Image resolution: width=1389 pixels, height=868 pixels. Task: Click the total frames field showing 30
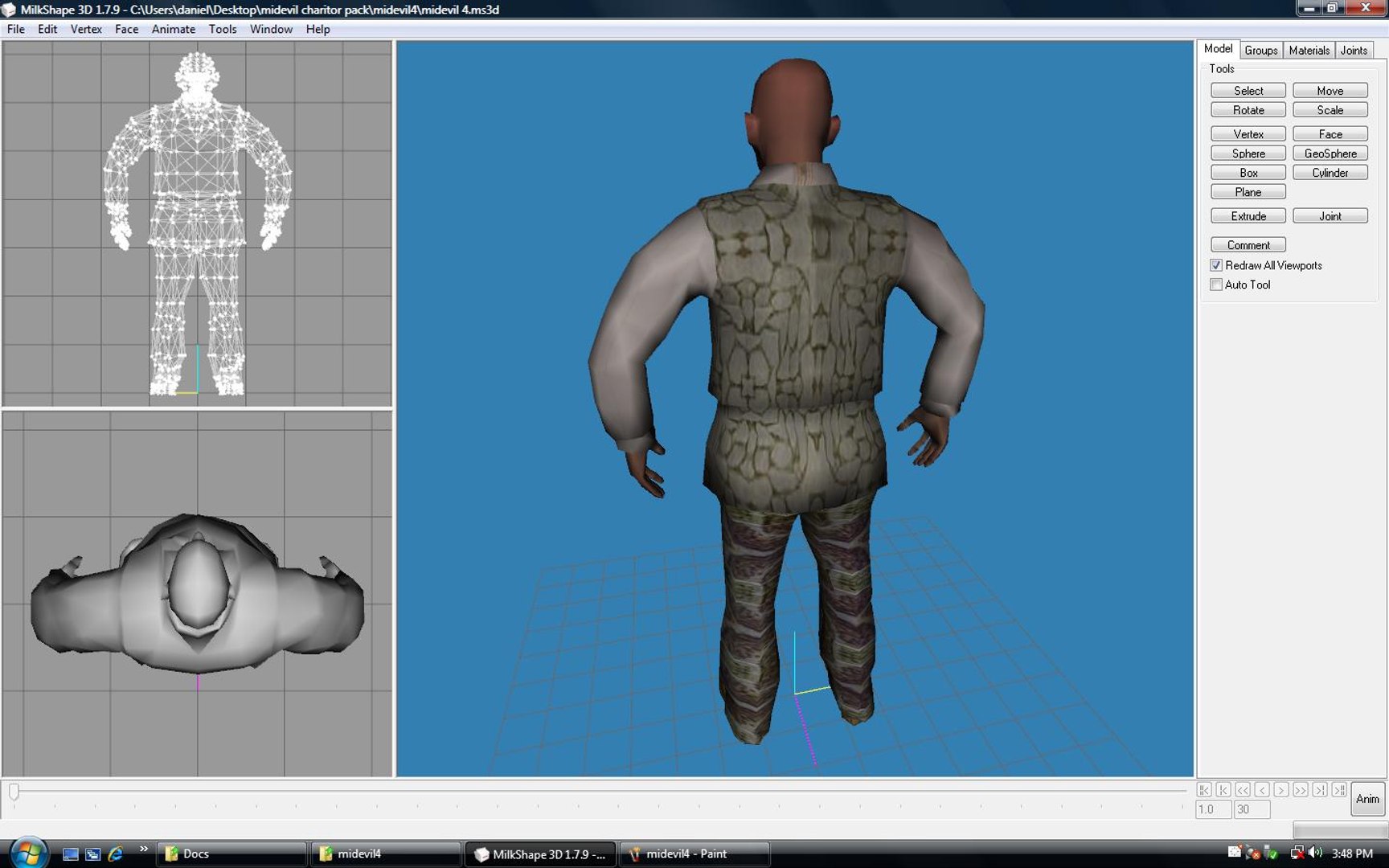point(1252,809)
